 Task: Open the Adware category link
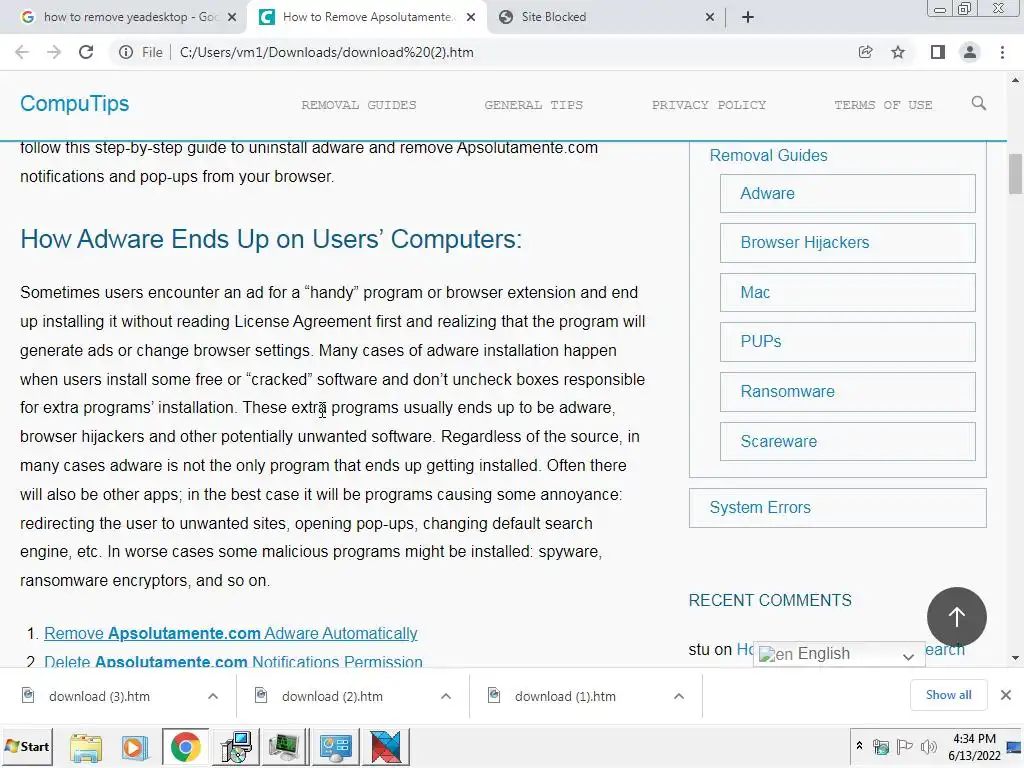tap(848, 193)
